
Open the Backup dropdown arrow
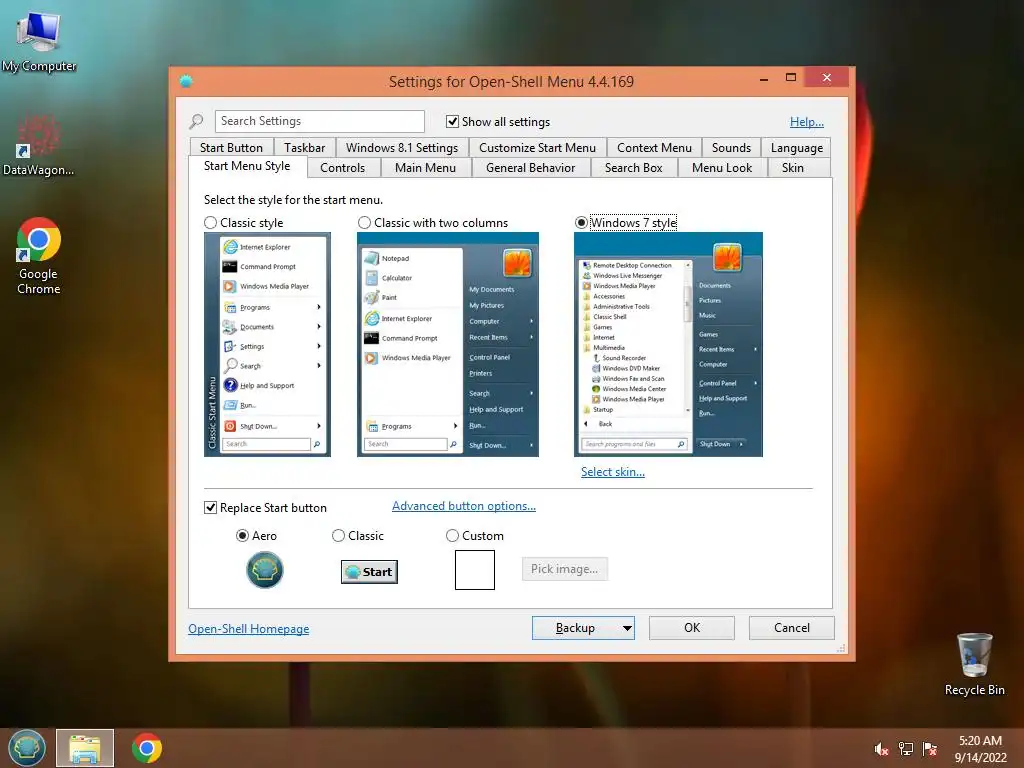click(x=627, y=628)
